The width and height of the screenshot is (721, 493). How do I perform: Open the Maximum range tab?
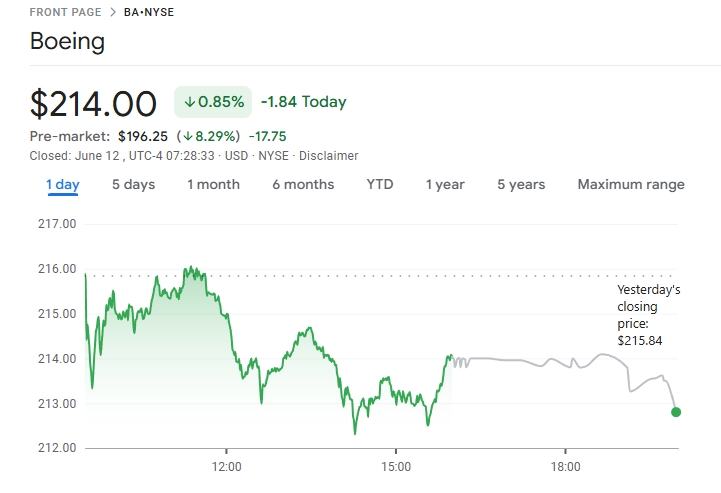click(631, 184)
